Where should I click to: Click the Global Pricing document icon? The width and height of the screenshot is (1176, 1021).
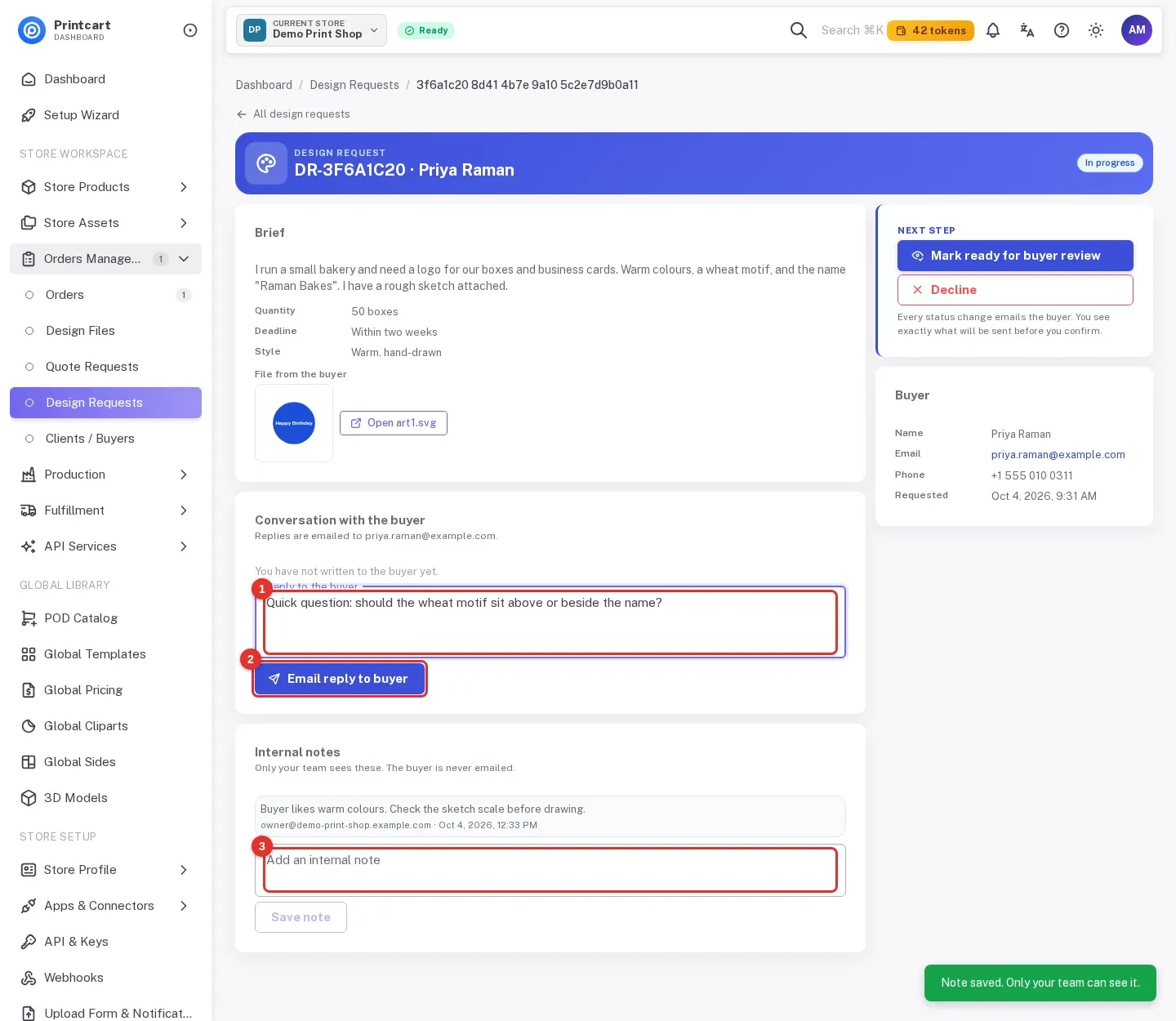[x=29, y=690]
